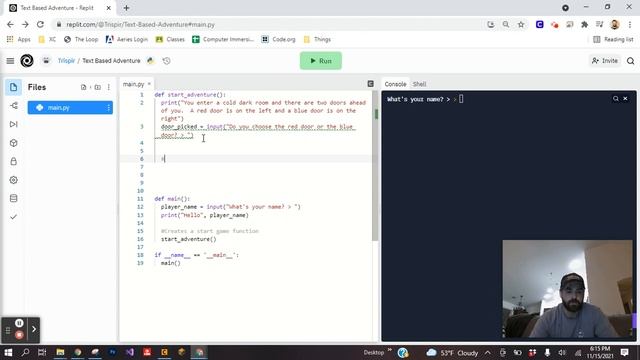Go back in browser
Screen dimensions: 640x360
click(x=10, y=24)
